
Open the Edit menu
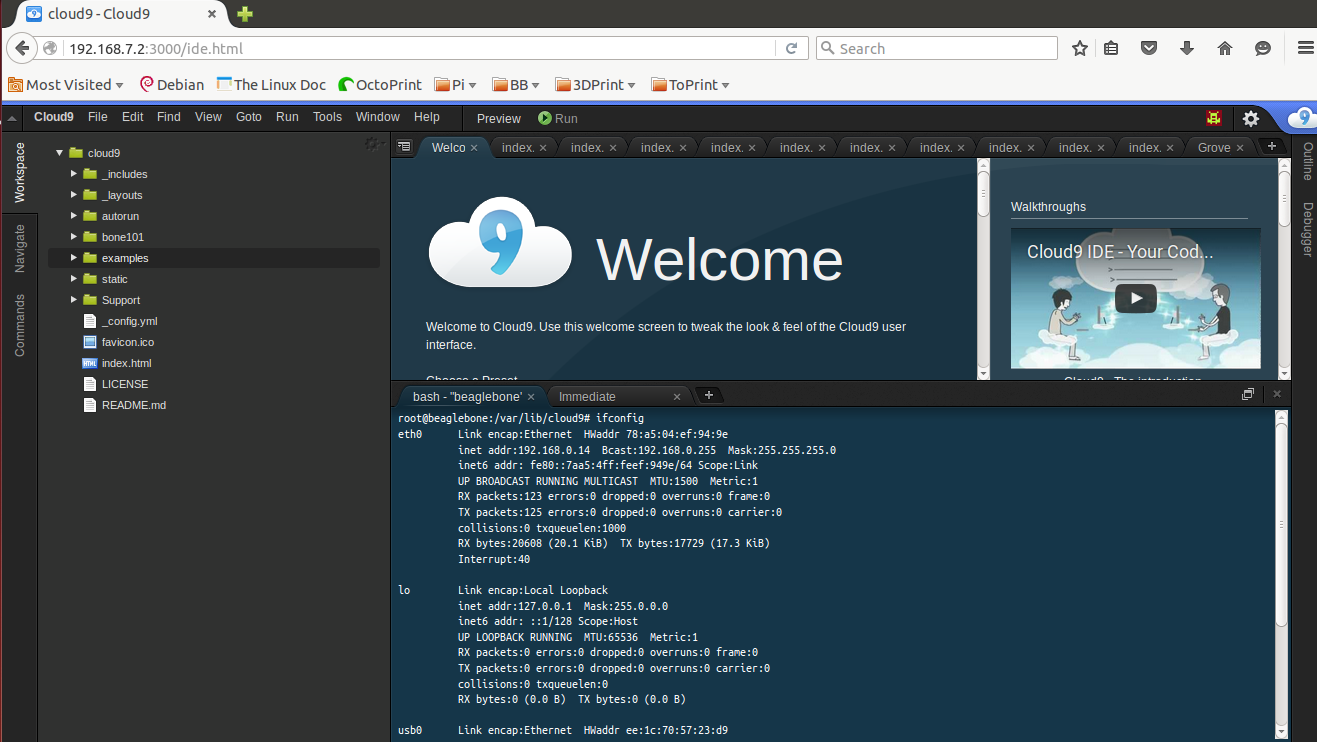[133, 117]
